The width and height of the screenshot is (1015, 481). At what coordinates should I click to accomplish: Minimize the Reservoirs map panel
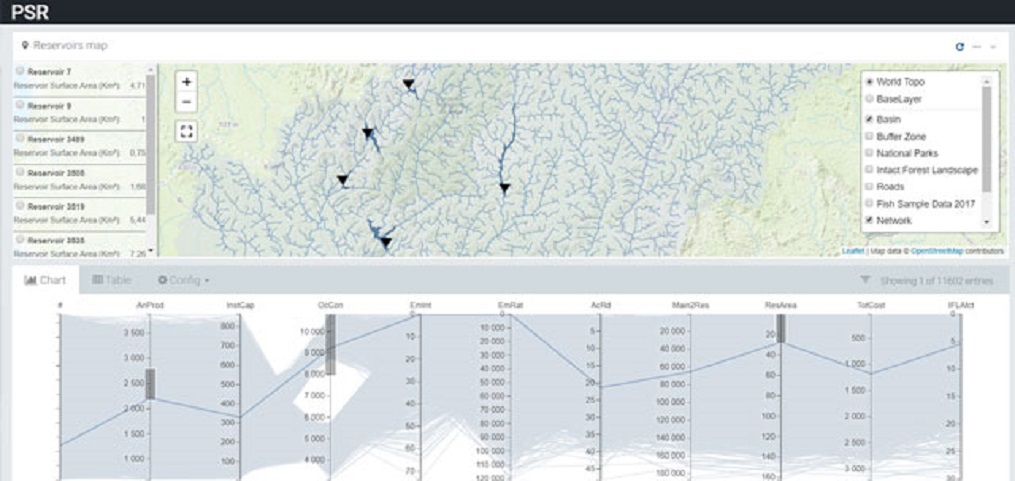(976, 47)
